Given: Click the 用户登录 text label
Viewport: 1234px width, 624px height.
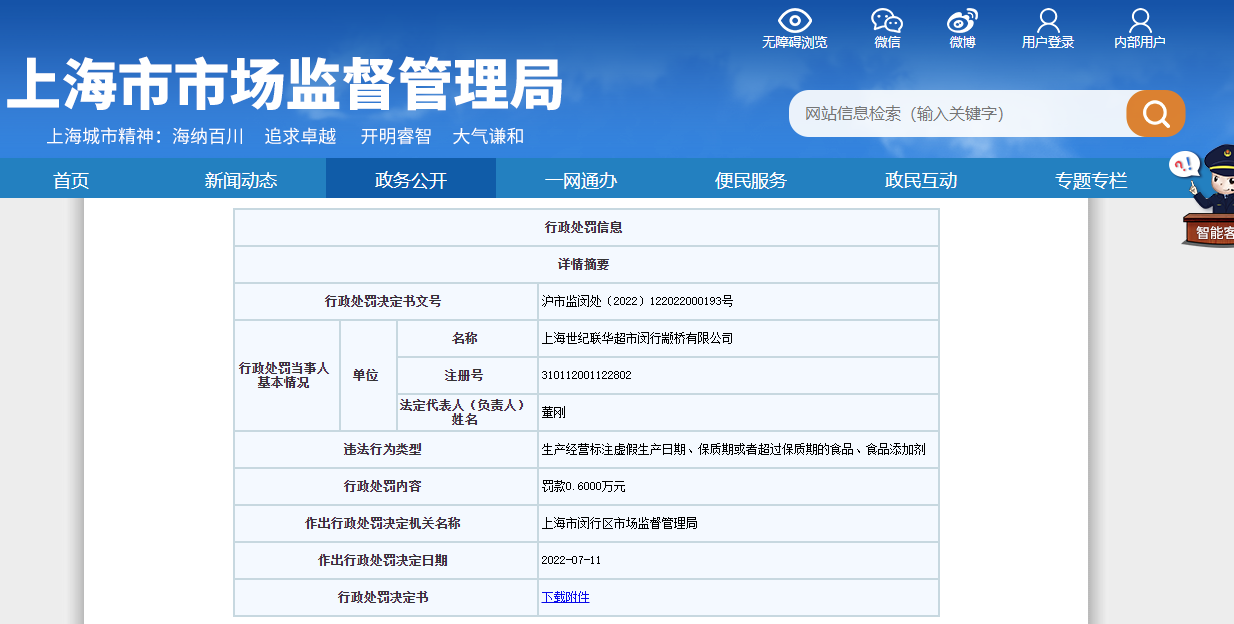Looking at the screenshot, I should click(1048, 42).
